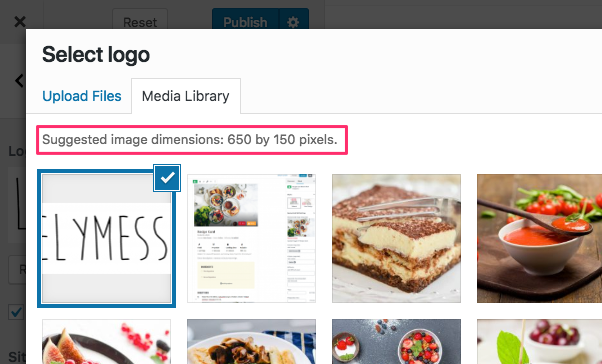Switch to the Upload Files tab
The height and width of the screenshot is (364, 602).
(82, 96)
